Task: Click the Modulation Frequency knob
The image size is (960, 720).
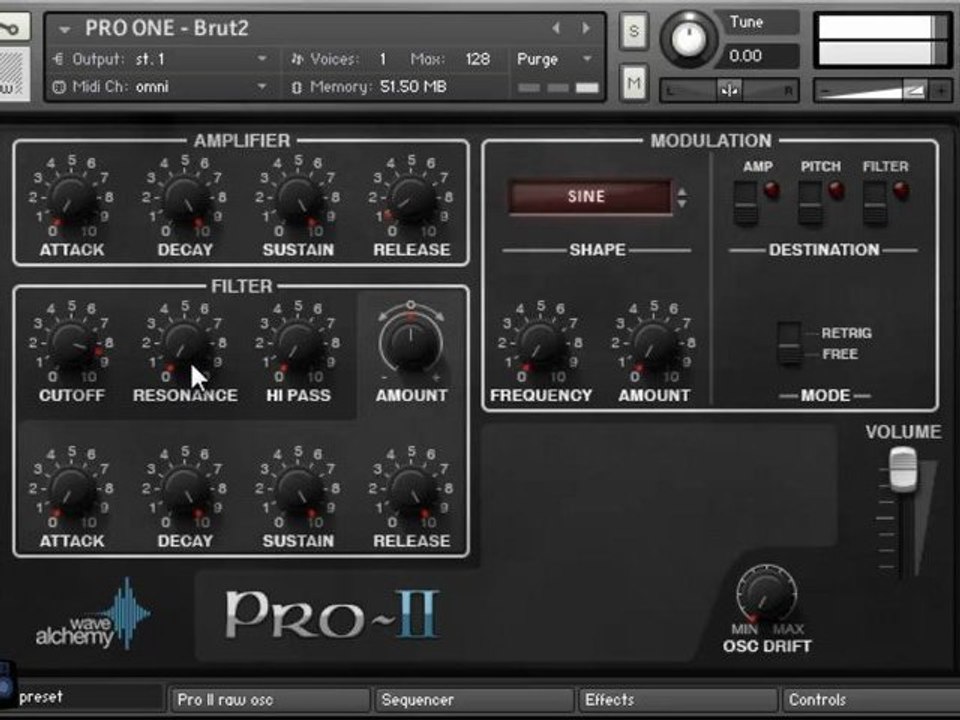Action: pos(541,343)
